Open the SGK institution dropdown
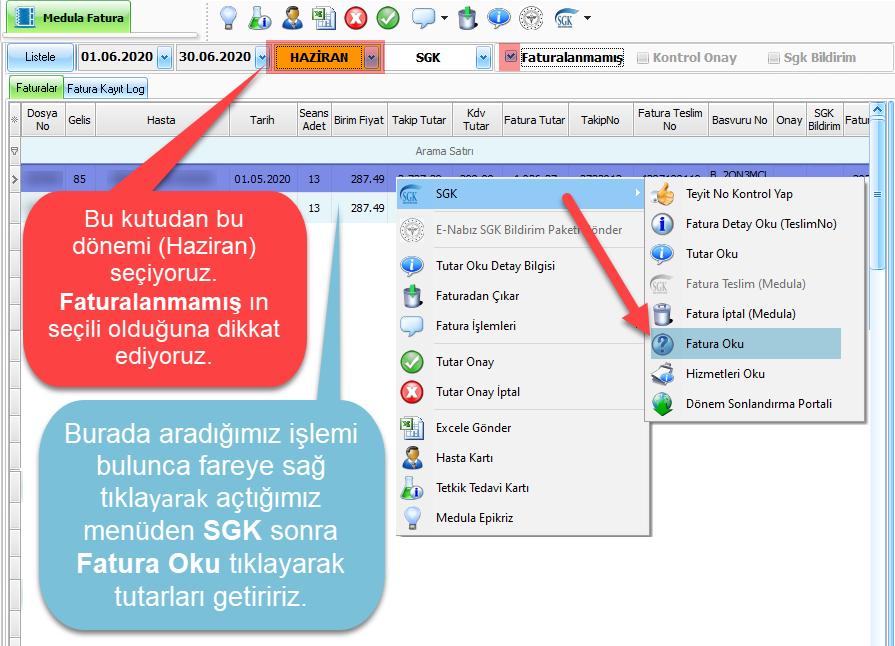 [484, 58]
